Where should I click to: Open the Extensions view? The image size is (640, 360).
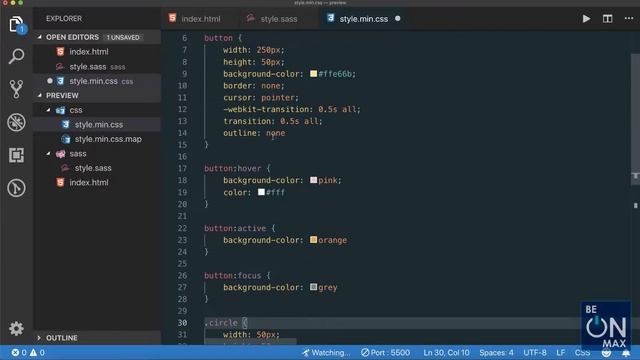tap(16, 155)
